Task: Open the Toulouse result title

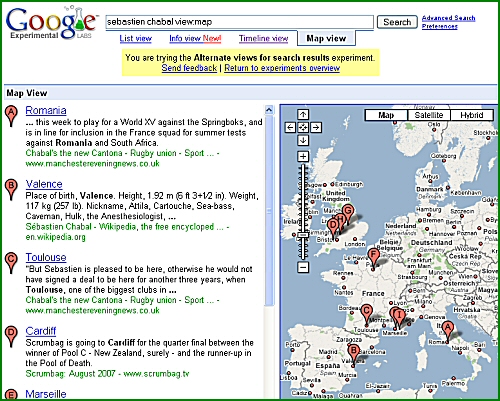Action: tap(46, 257)
